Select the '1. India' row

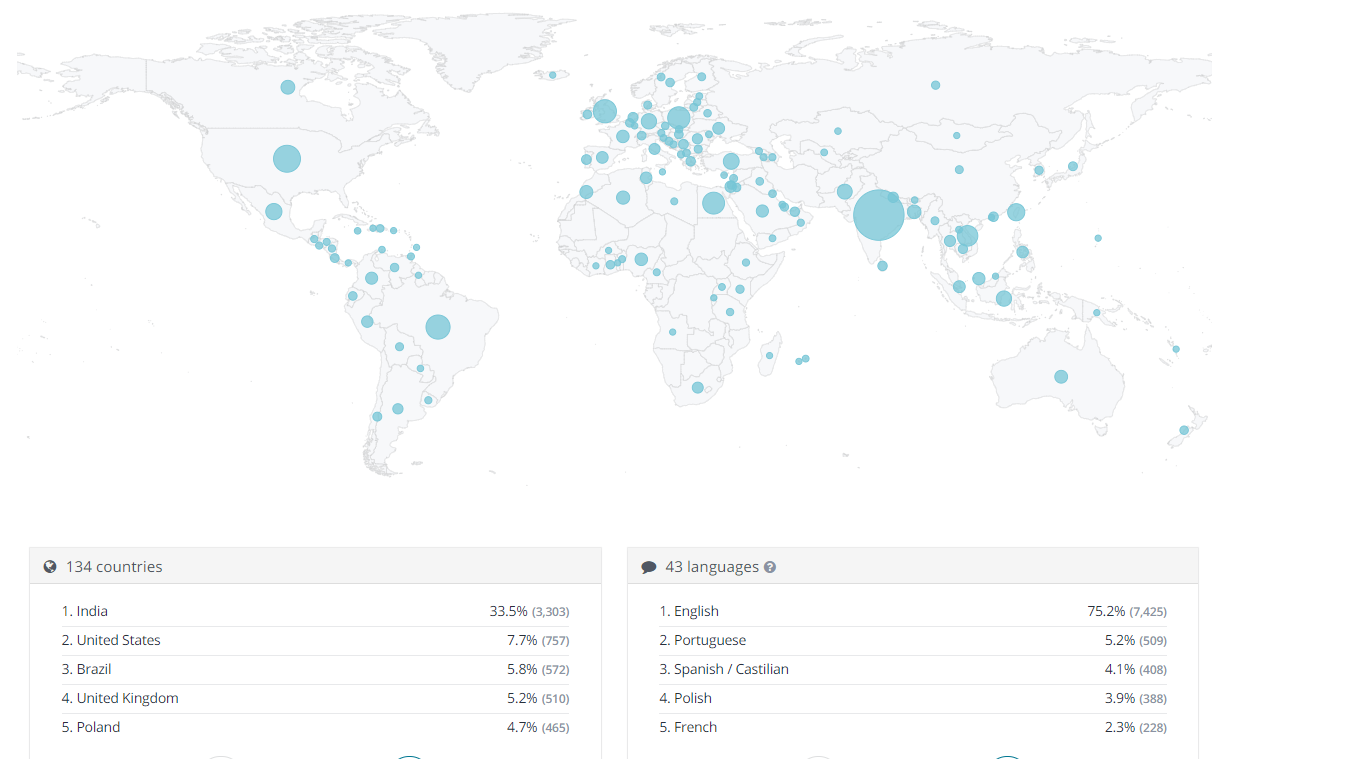[x=315, y=611]
